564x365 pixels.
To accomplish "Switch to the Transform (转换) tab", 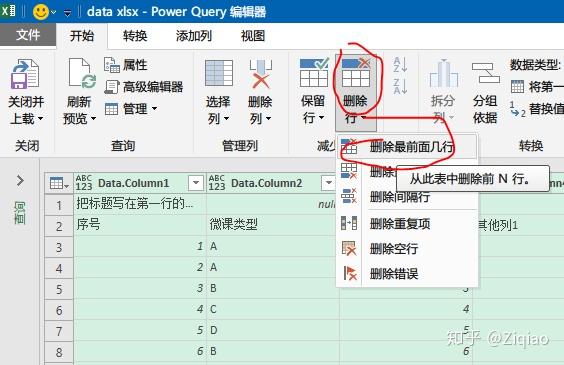I will point(135,36).
